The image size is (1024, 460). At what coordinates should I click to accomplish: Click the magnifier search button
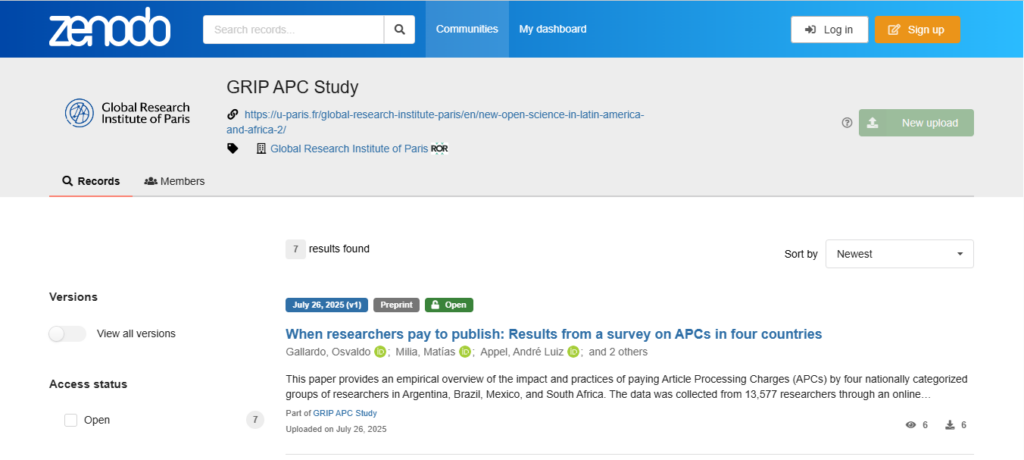click(x=399, y=29)
